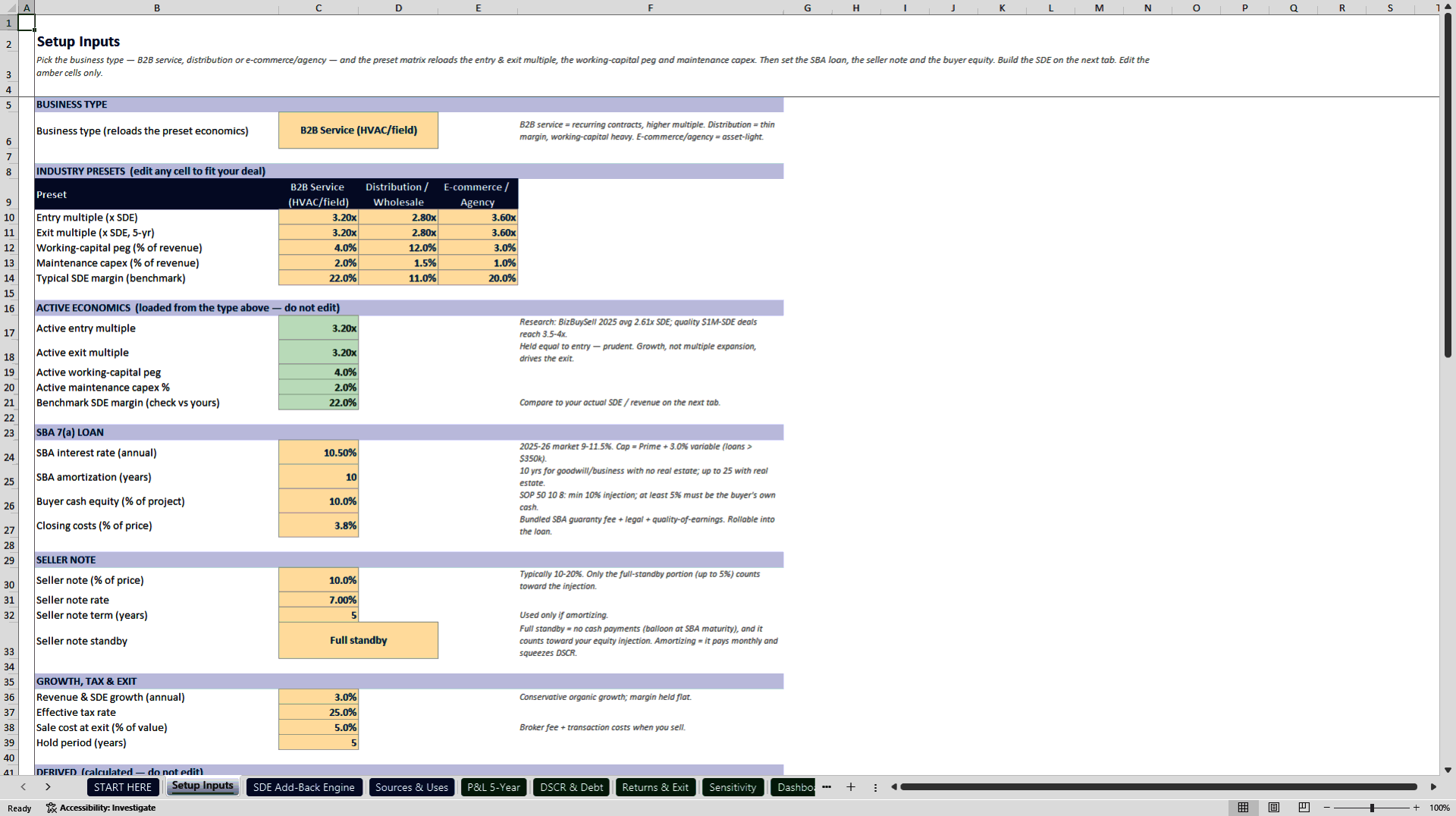Add a new sheet with plus button

[851, 787]
